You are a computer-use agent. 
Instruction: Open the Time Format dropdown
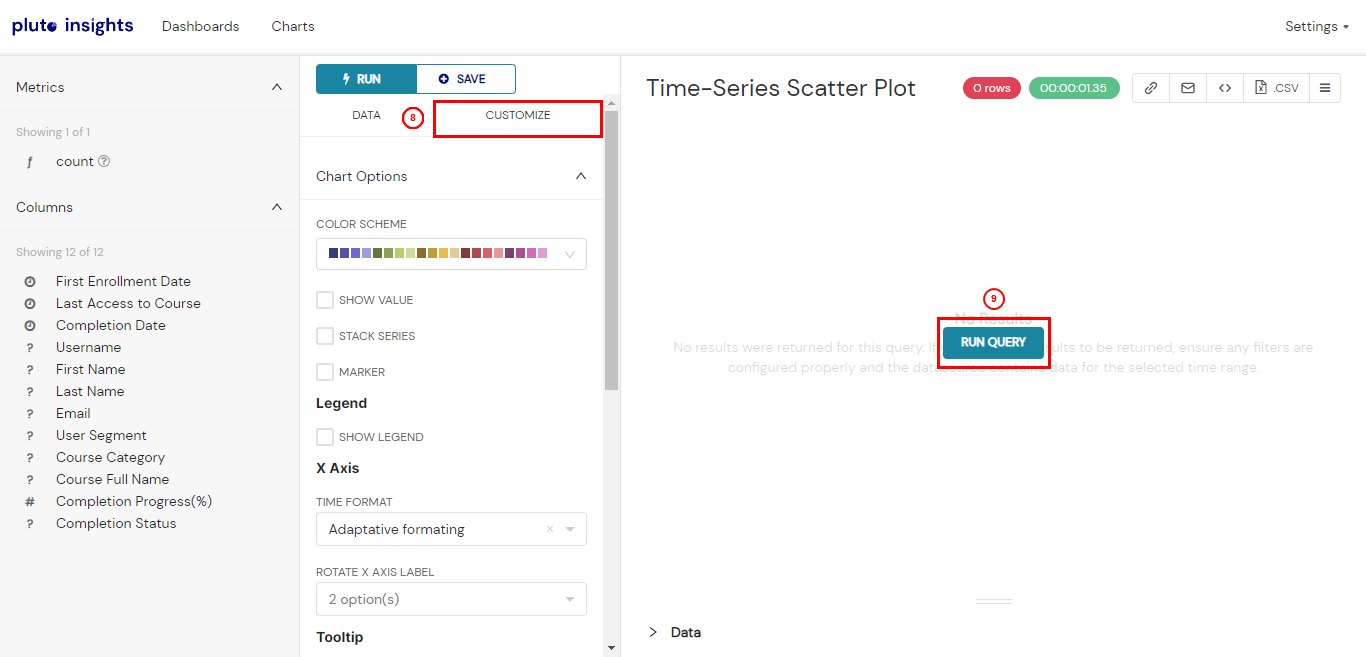(x=451, y=529)
